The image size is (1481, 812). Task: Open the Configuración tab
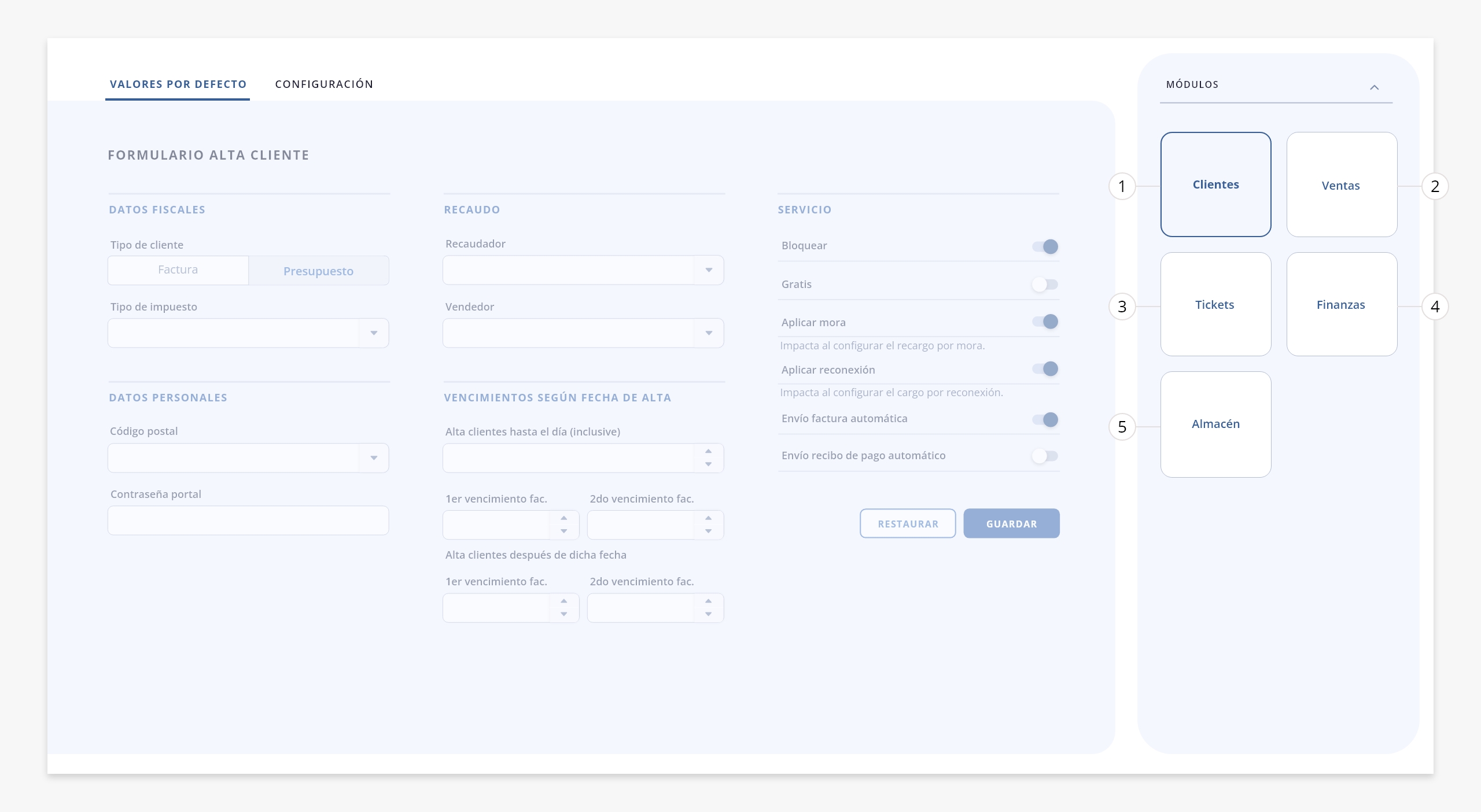(324, 84)
